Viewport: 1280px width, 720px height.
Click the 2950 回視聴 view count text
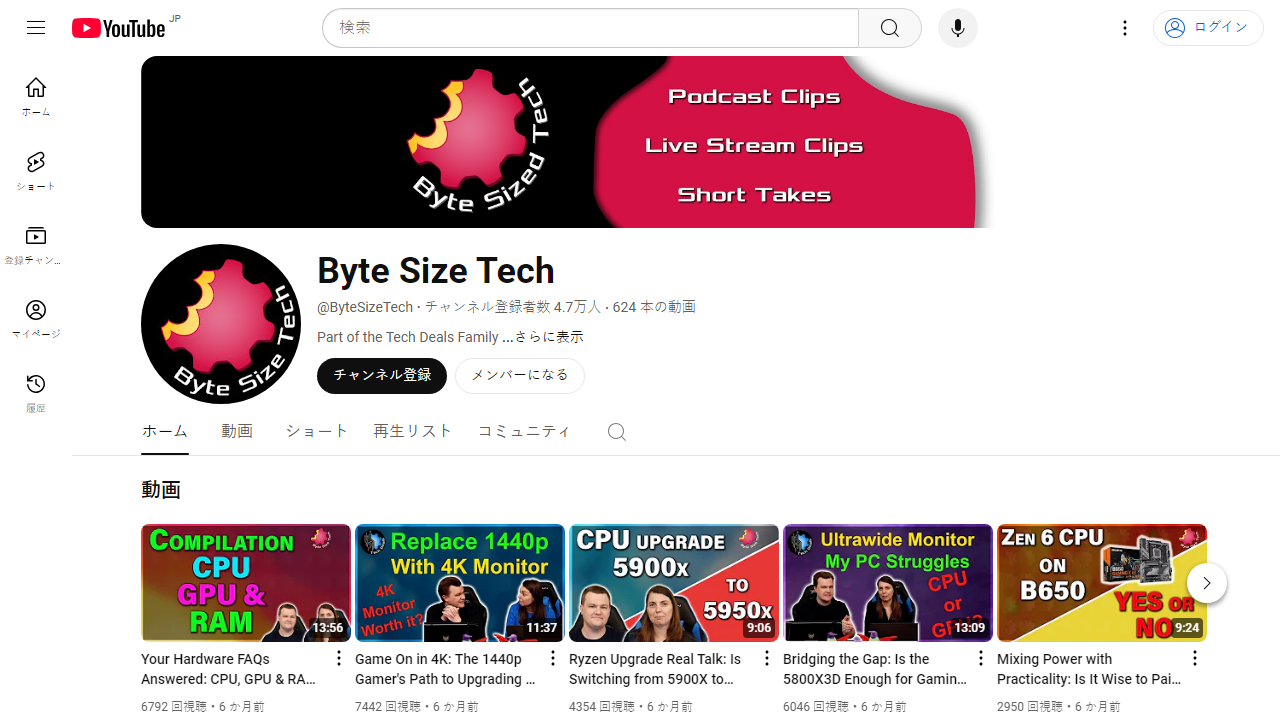1030,706
